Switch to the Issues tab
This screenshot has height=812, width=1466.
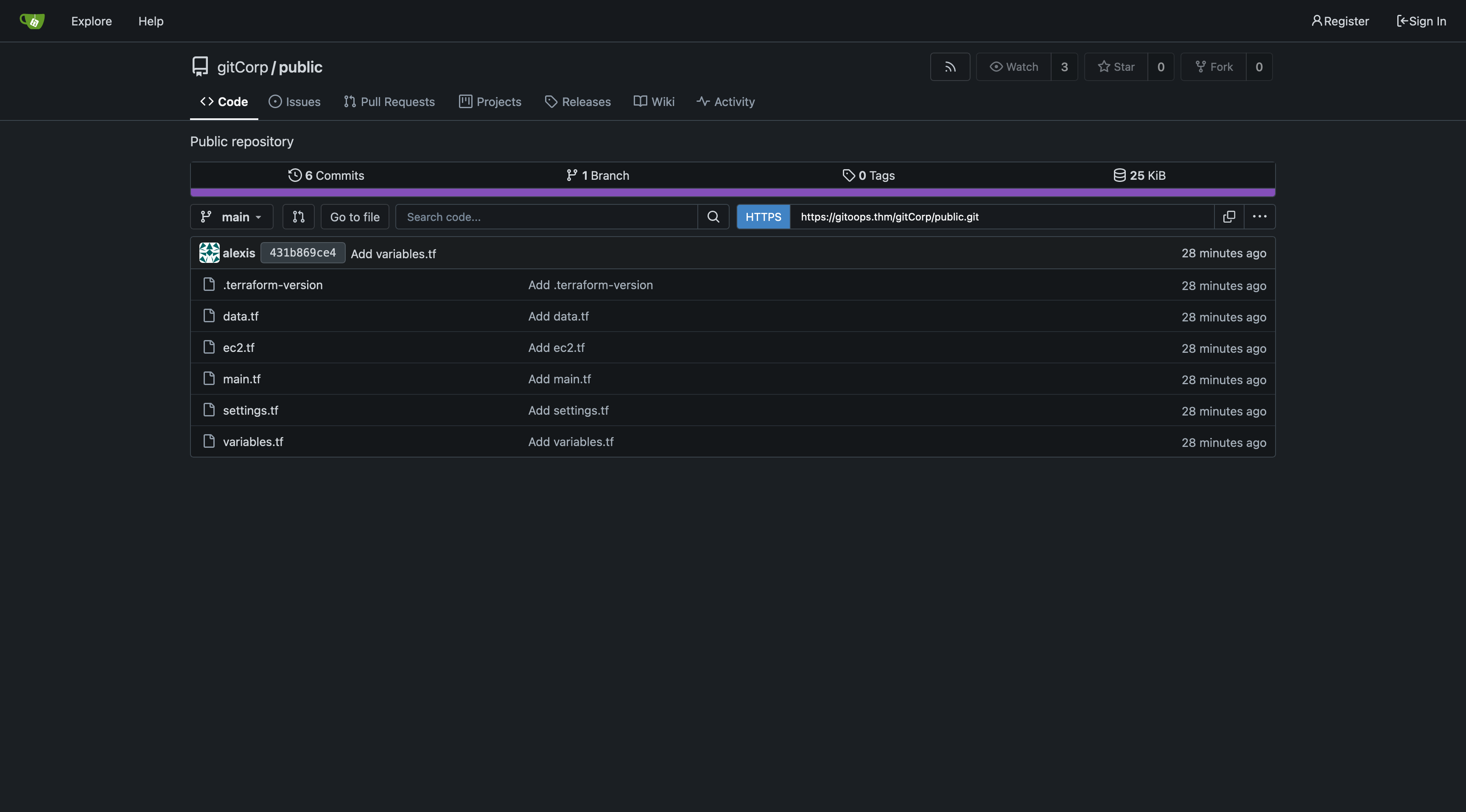[295, 102]
